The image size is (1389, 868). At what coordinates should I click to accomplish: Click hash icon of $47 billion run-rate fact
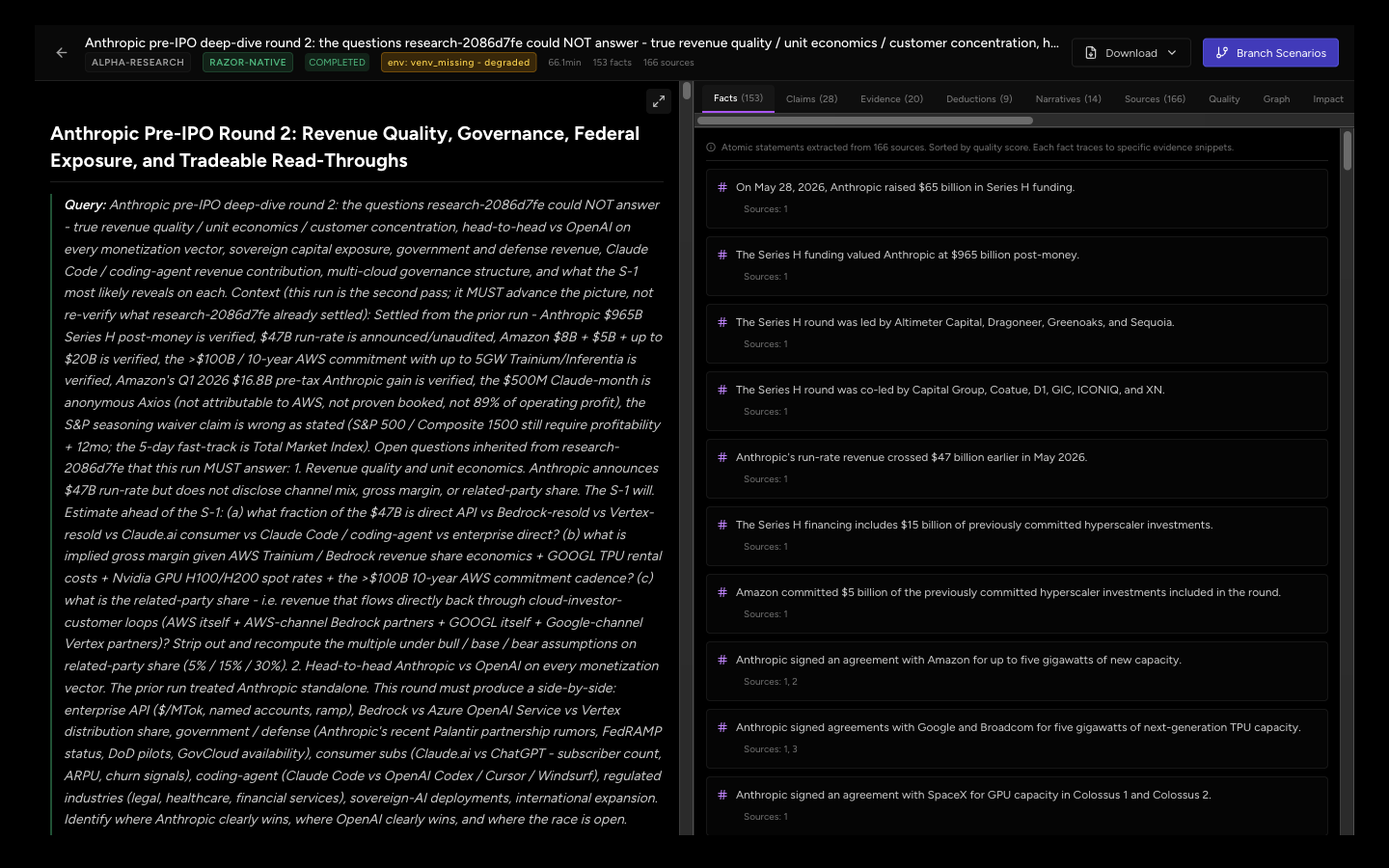(722, 457)
